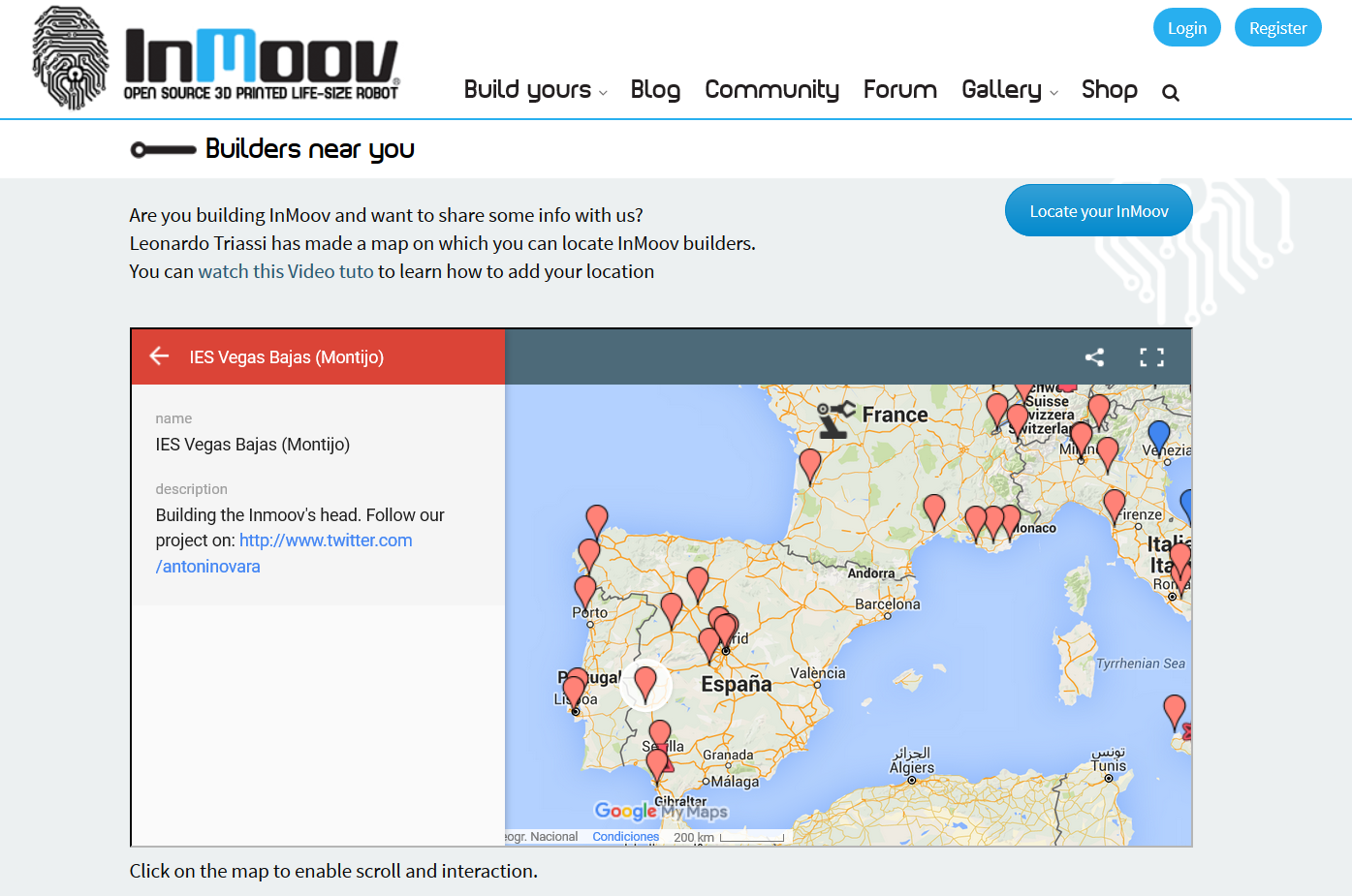Click the back arrow in map panel

[159, 356]
